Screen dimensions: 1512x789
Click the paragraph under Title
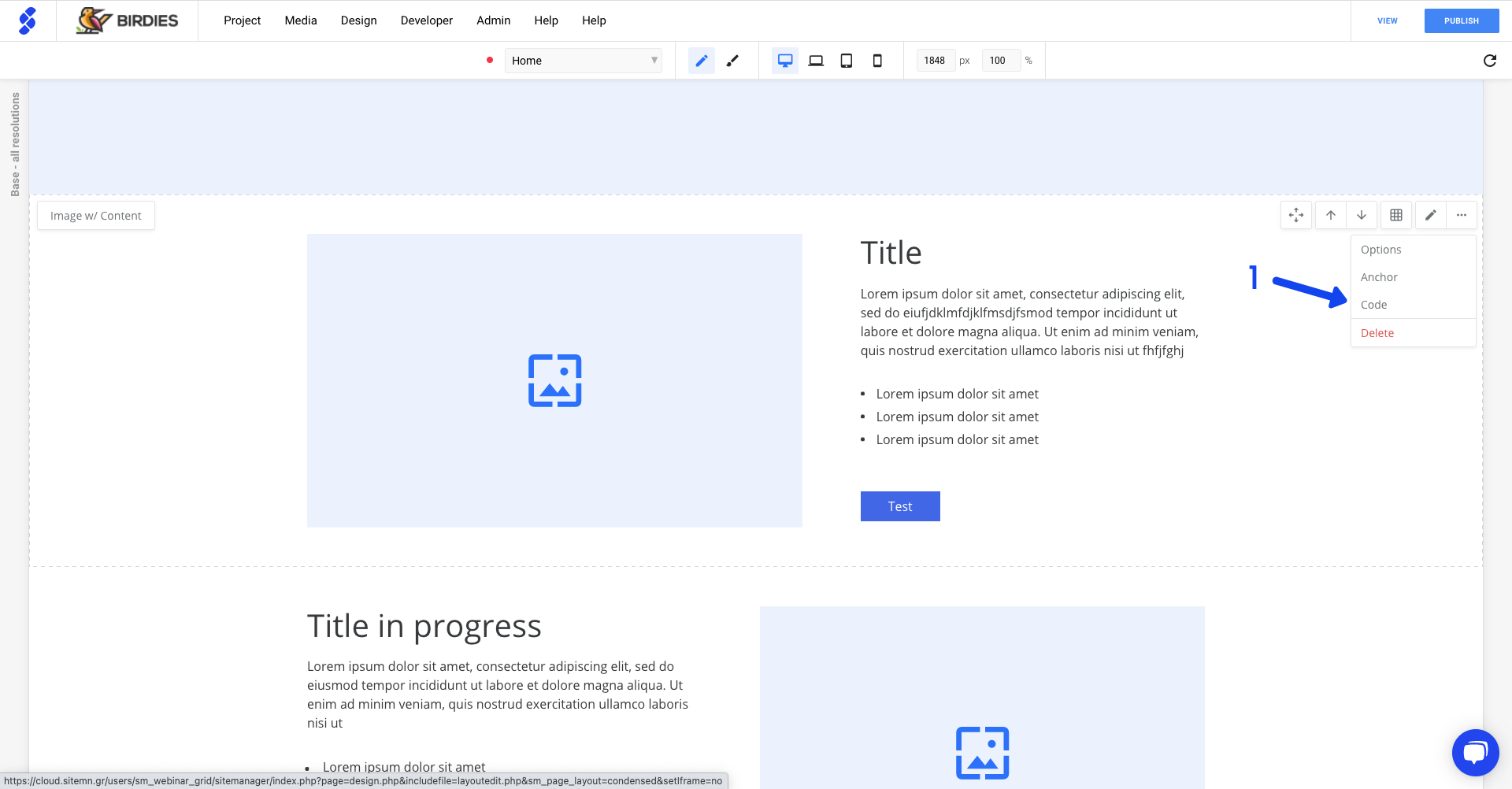1029,322
